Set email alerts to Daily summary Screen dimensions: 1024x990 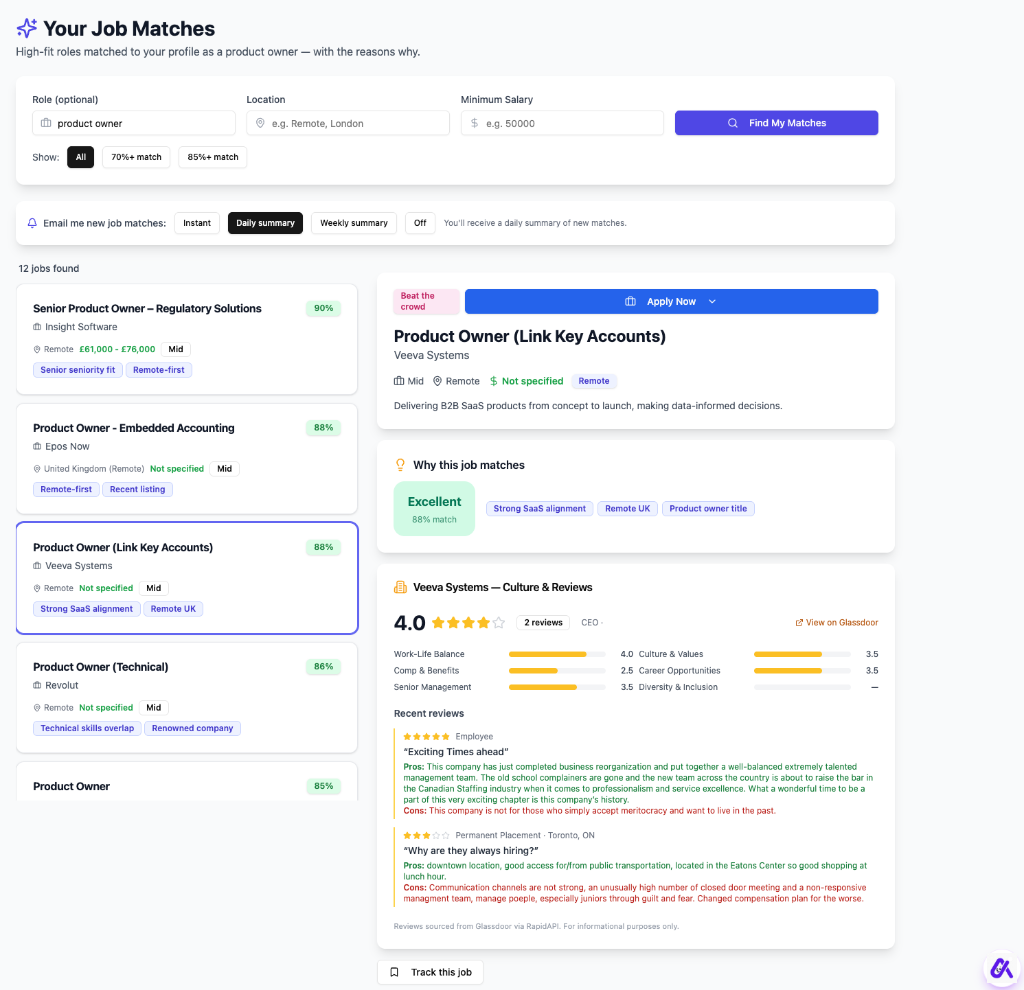point(265,223)
